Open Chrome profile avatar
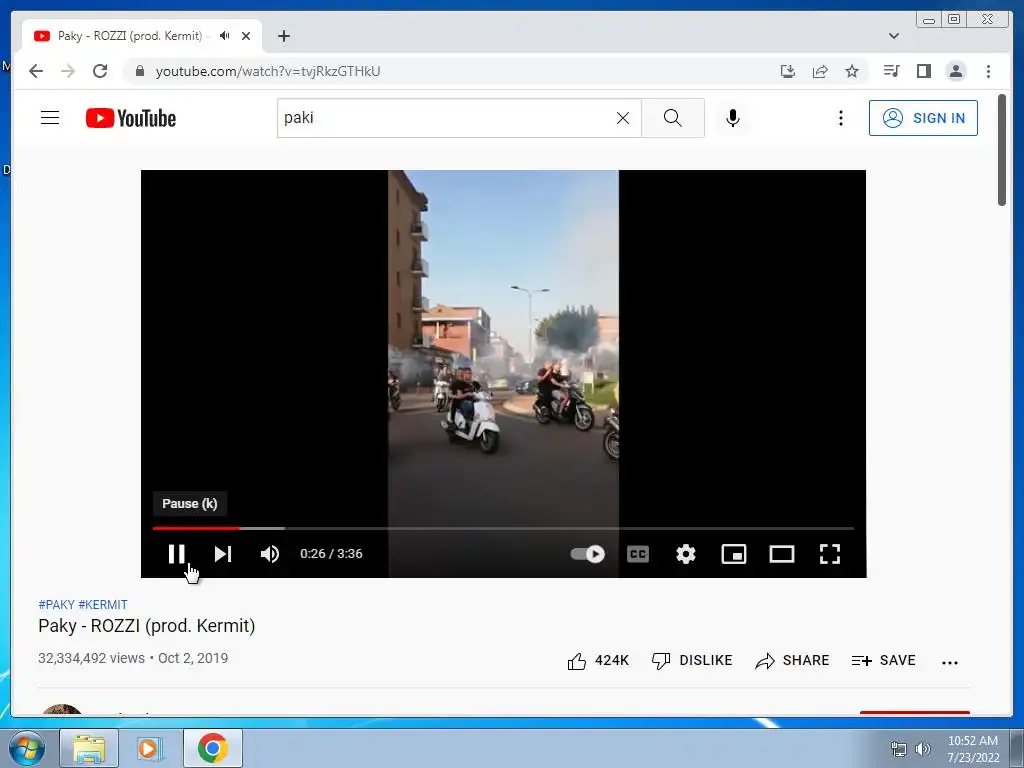The height and width of the screenshot is (768, 1024). pos(955,71)
